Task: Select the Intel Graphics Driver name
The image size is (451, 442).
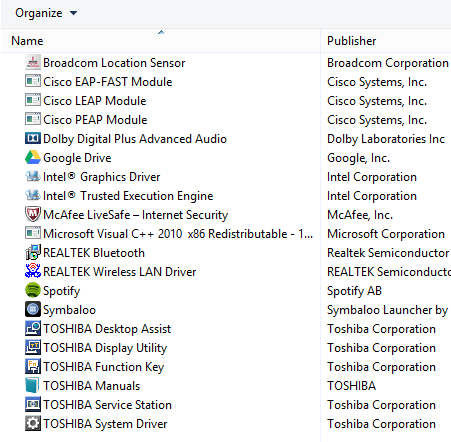Action: 102,177
